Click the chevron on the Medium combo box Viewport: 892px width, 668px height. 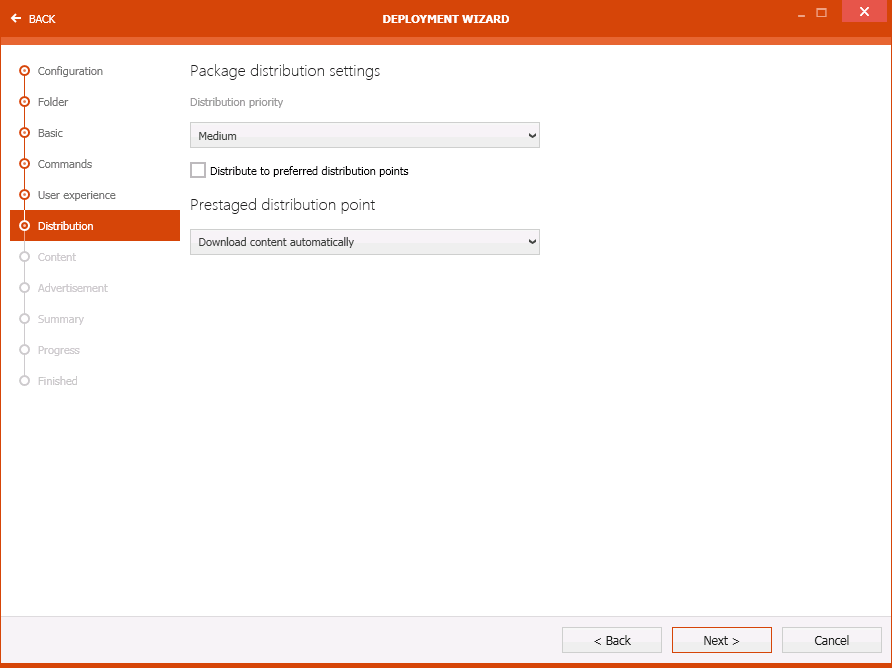(x=531, y=135)
